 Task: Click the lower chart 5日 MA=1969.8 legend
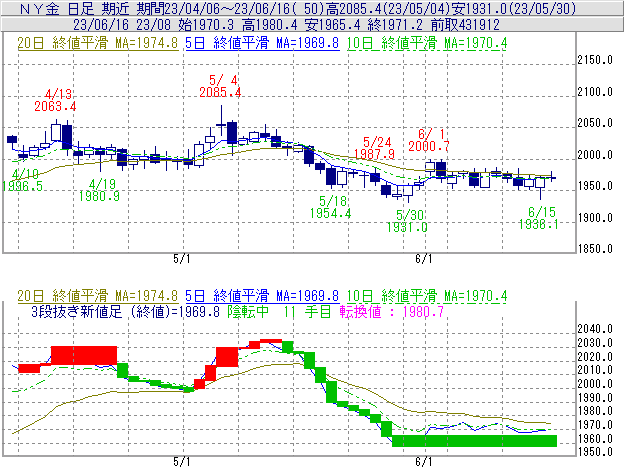coord(262,296)
